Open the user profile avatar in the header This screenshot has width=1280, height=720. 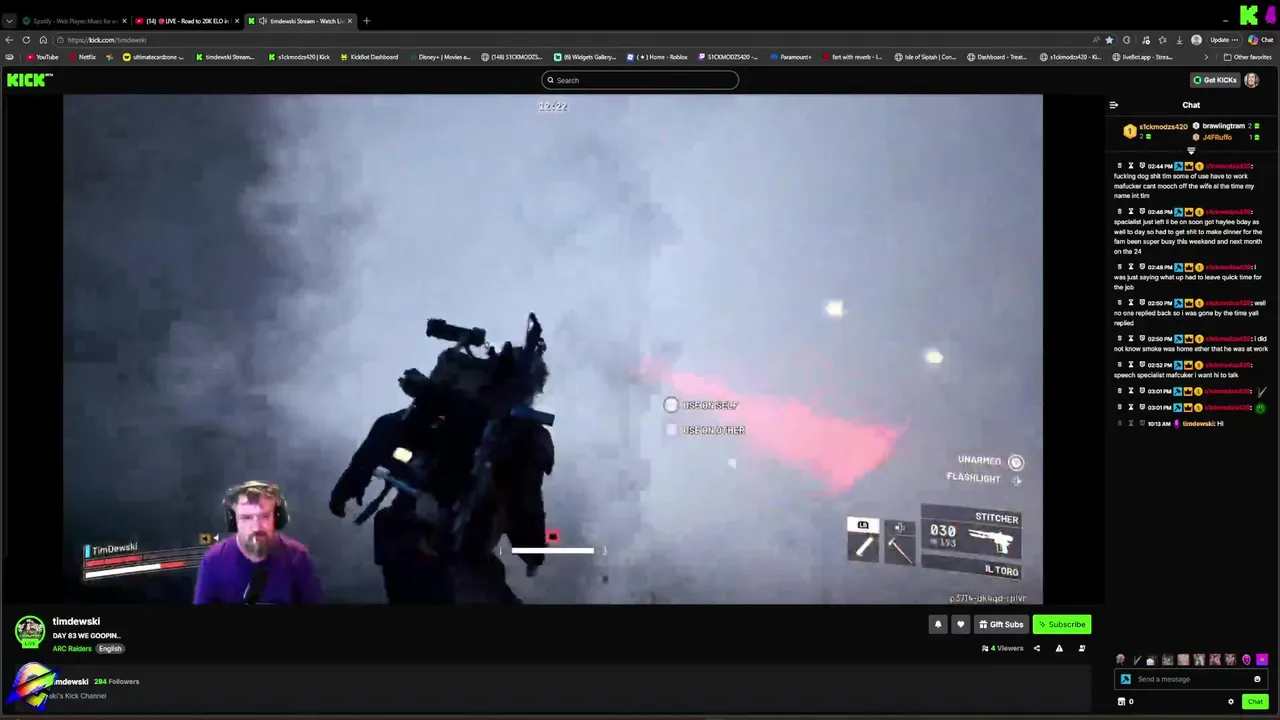pos(1252,80)
